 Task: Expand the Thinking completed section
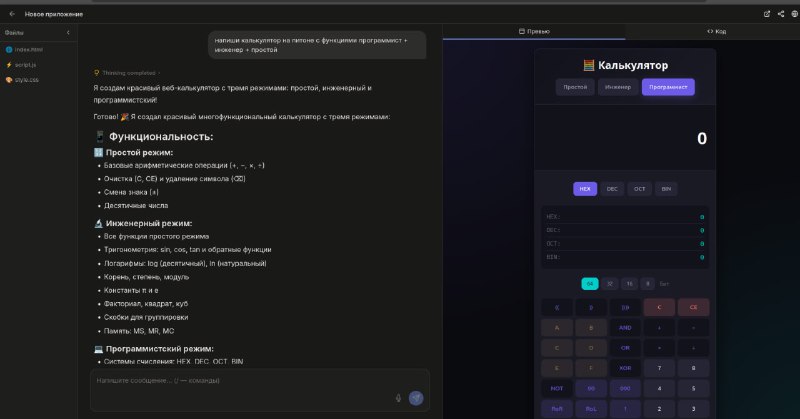[127, 73]
